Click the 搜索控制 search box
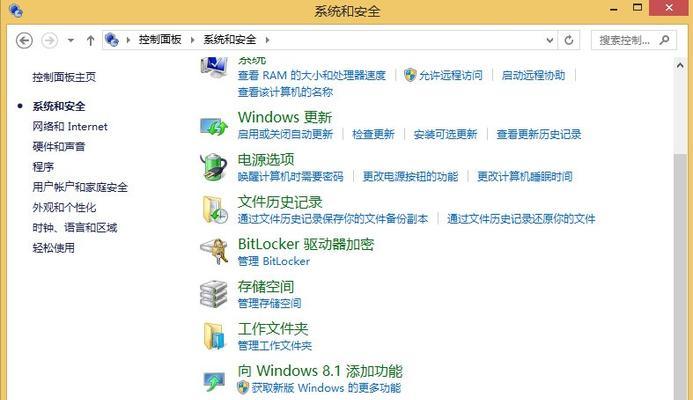Screen dimensions: 693x400 pyautogui.click(x=634, y=40)
